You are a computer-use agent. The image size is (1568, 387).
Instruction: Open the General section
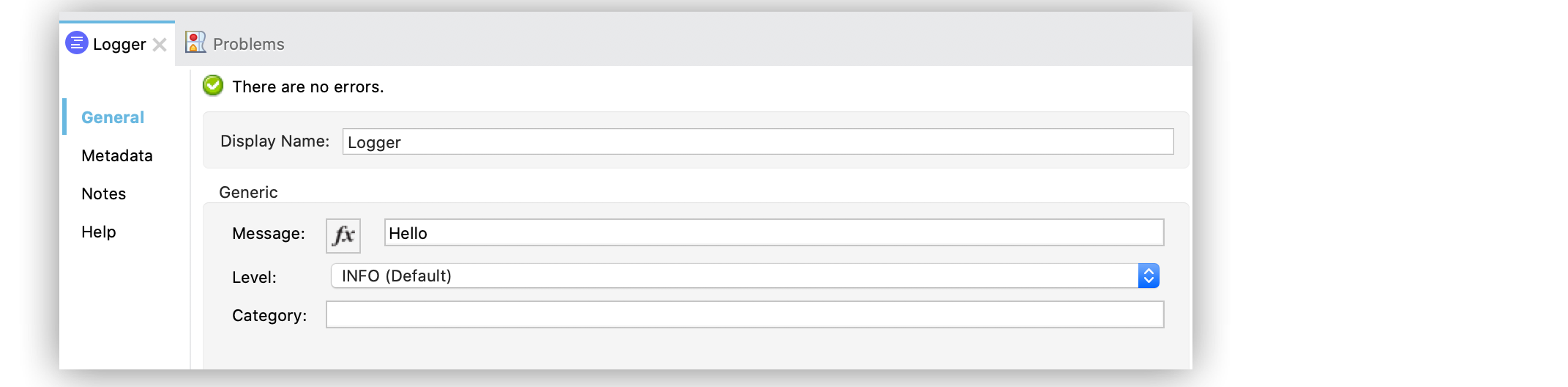pos(113,117)
